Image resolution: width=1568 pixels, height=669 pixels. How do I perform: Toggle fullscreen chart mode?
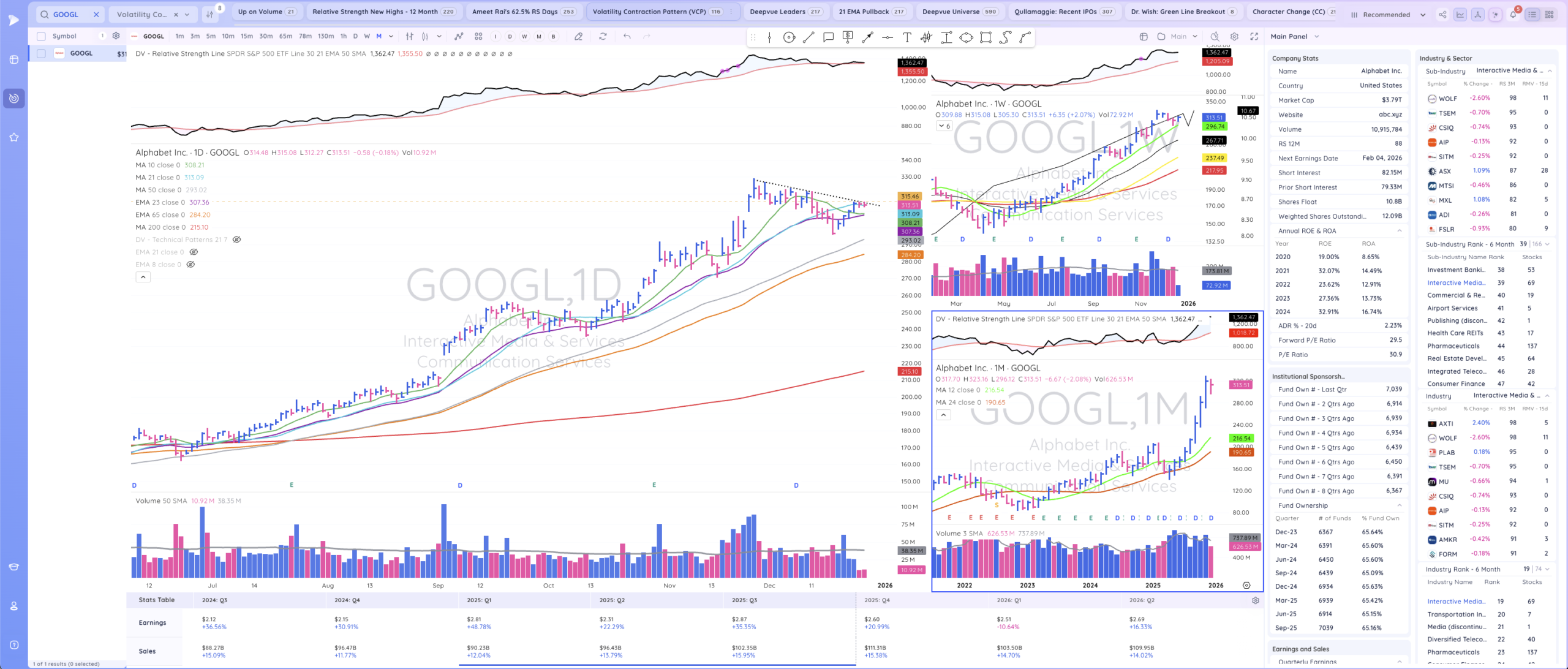1254,37
